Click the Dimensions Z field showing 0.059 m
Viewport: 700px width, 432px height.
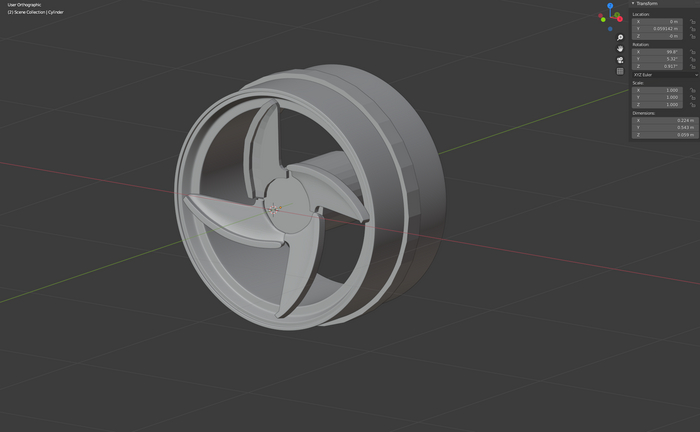665,135
